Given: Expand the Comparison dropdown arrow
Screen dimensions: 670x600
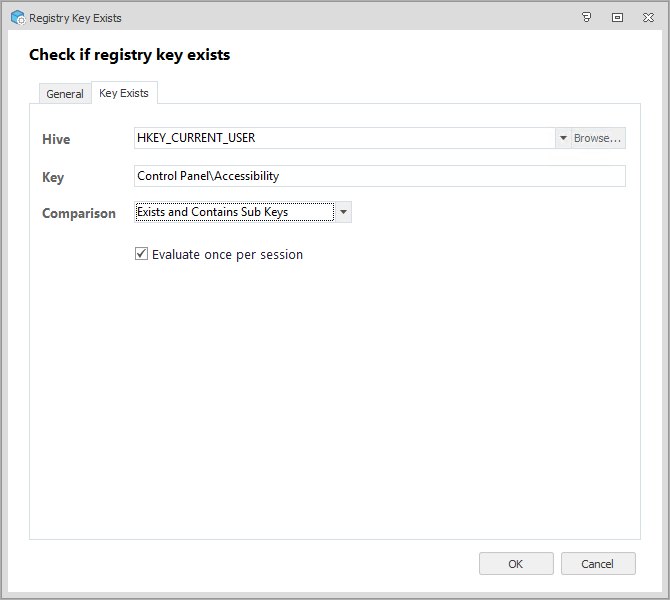Looking at the screenshot, I should coord(343,212).
